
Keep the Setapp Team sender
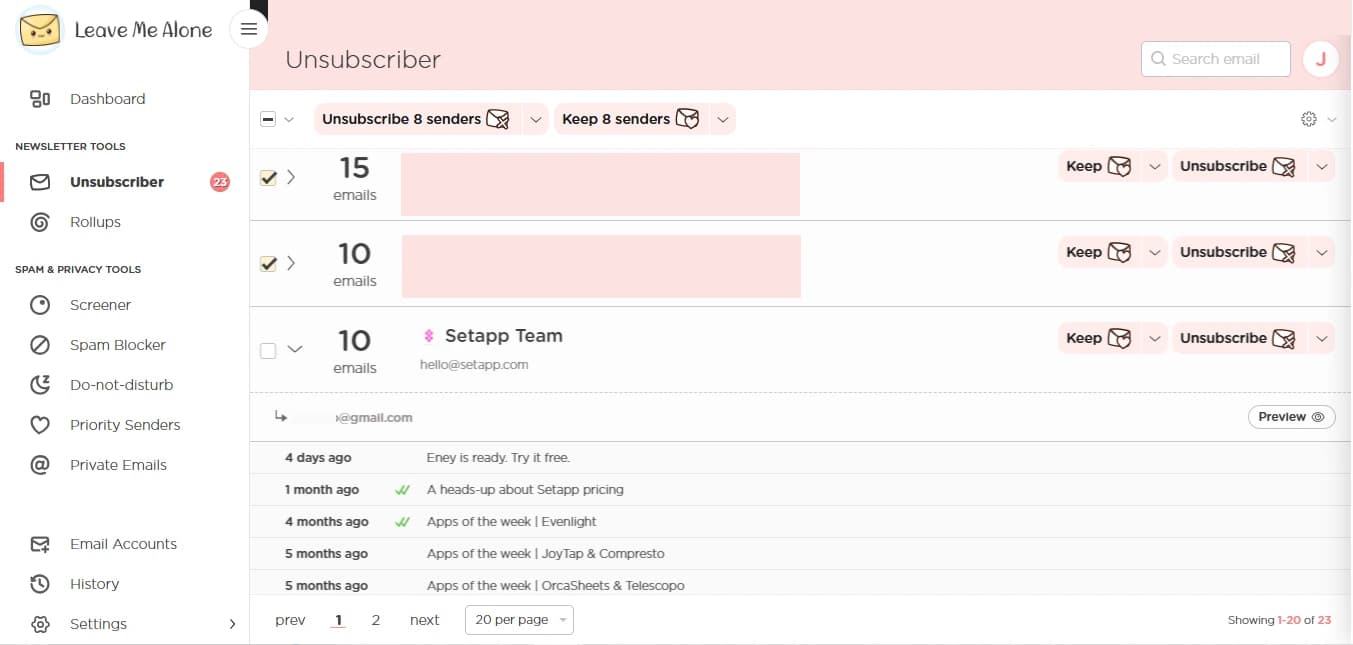point(1098,339)
